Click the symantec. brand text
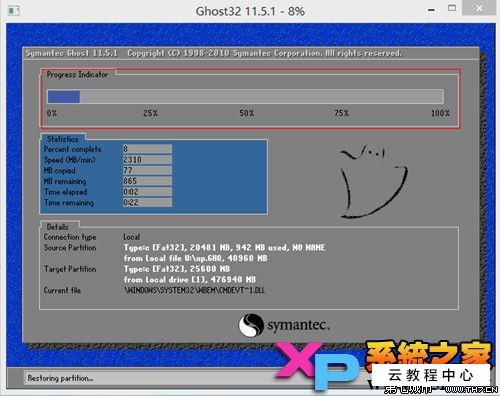500x396 pixels. [299, 325]
